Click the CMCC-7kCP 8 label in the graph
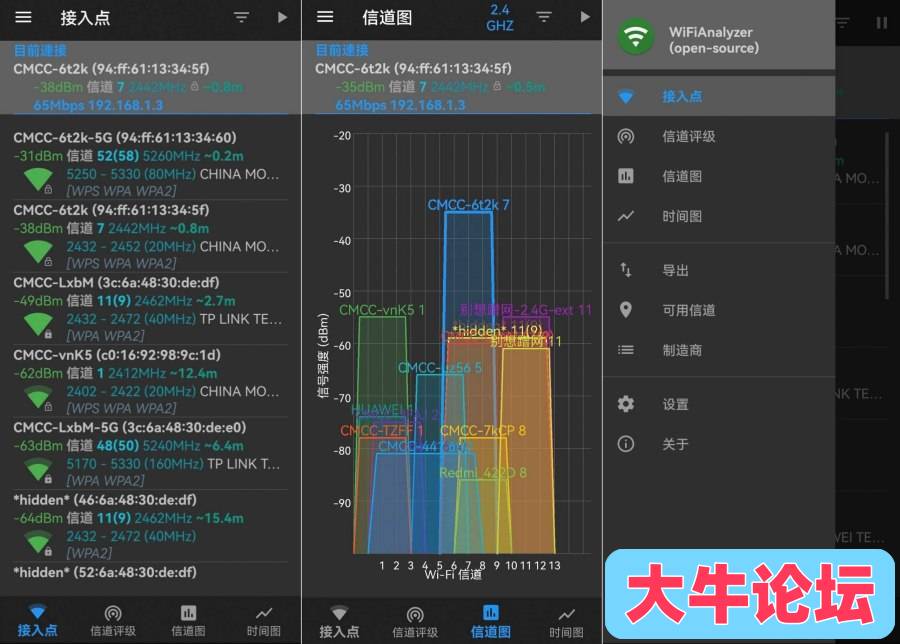The image size is (900, 644). [483, 430]
